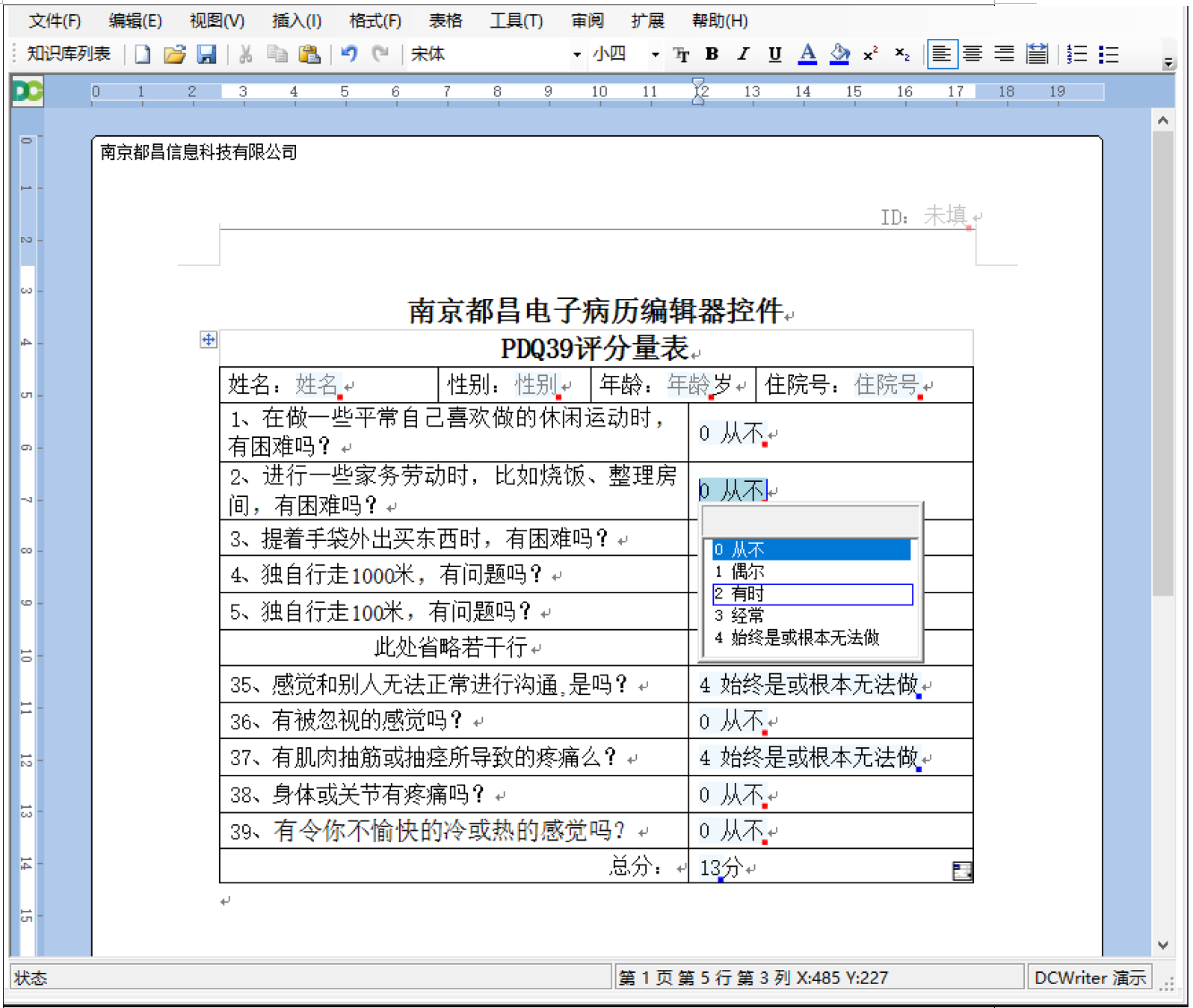
Task: Open answer field for question 39
Action: [733, 831]
